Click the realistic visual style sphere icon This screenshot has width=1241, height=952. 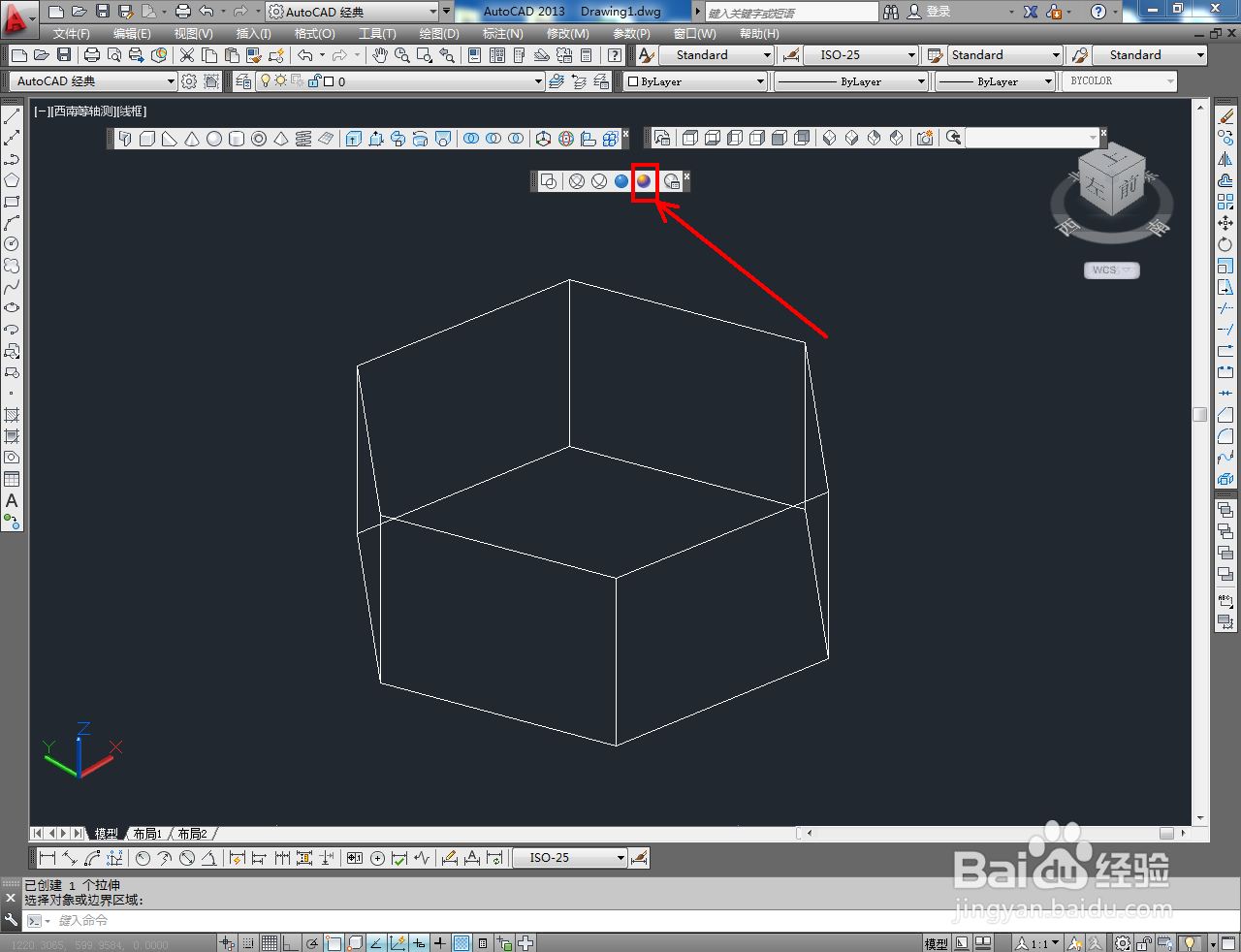[x=644, y=181]
